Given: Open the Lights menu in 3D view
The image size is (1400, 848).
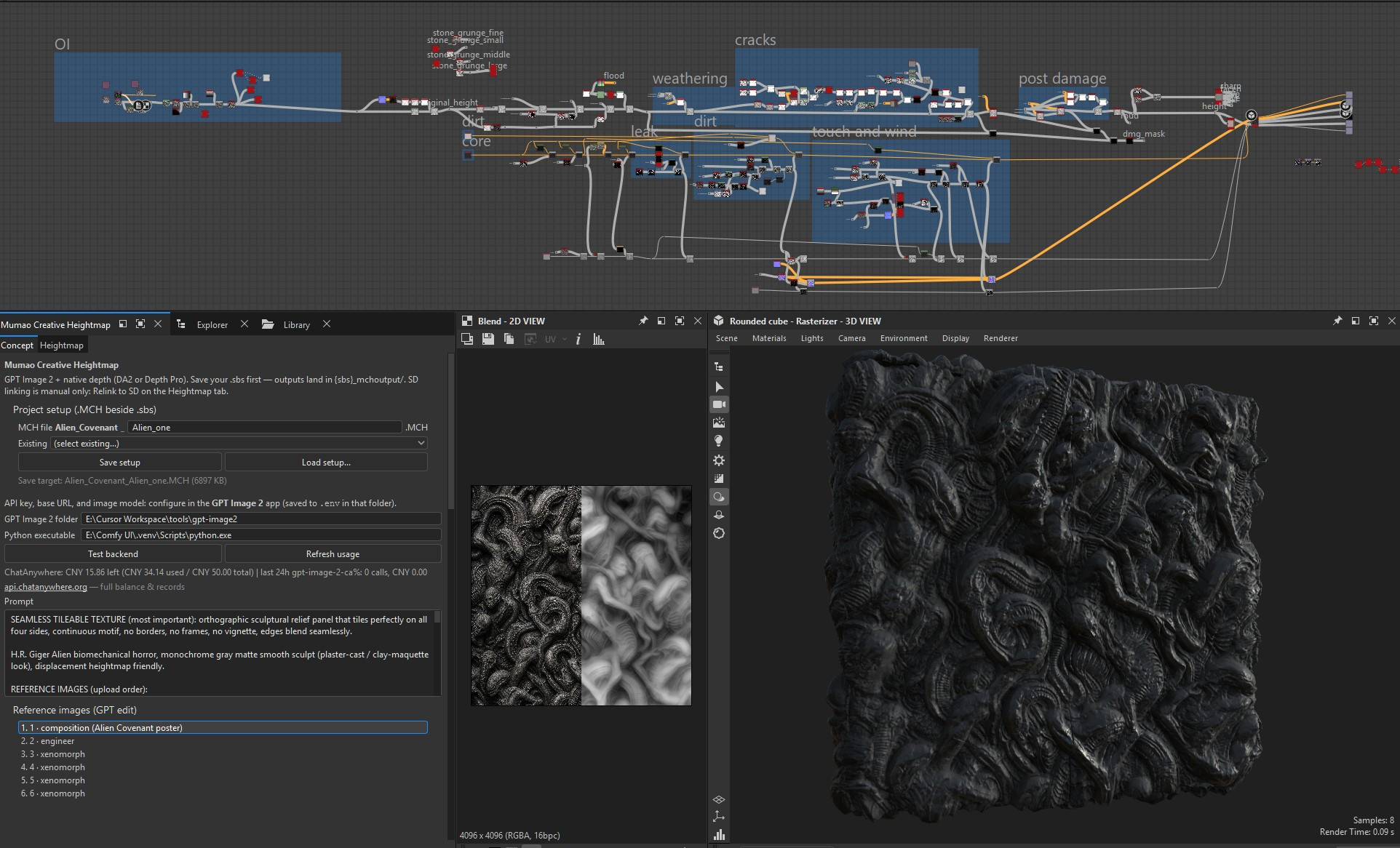Looking at the screenshot, I should coord(812,338).
